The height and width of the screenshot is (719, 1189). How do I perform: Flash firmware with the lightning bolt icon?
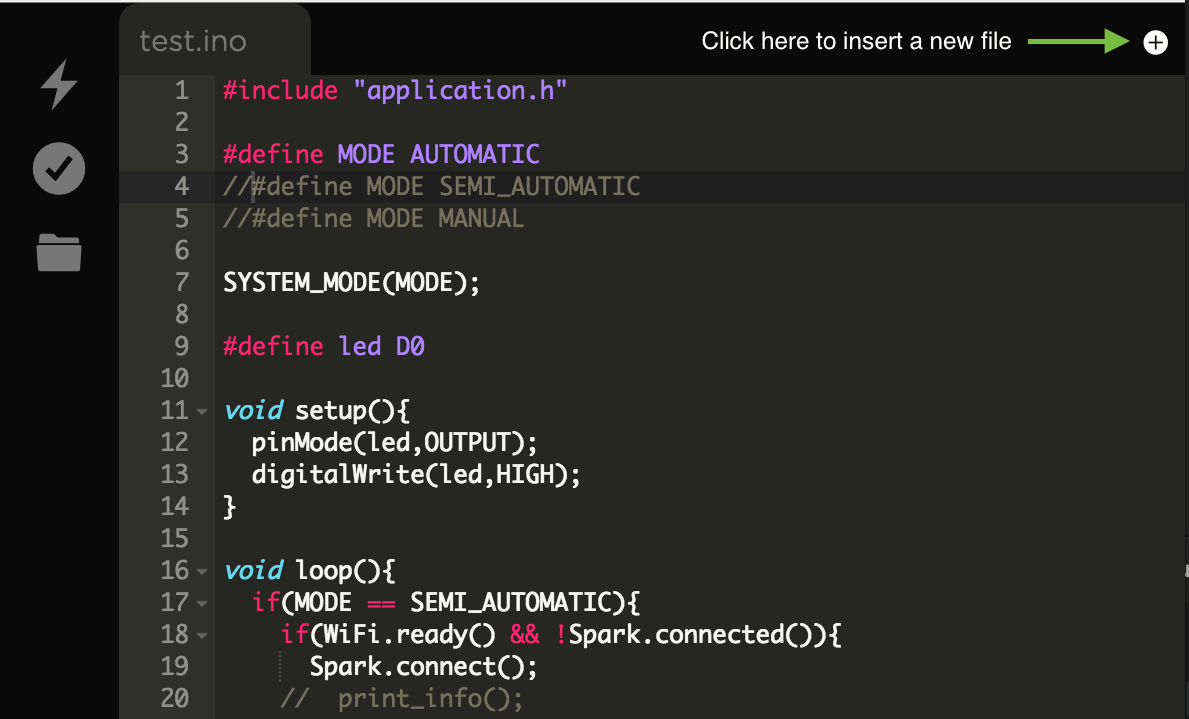58,84
